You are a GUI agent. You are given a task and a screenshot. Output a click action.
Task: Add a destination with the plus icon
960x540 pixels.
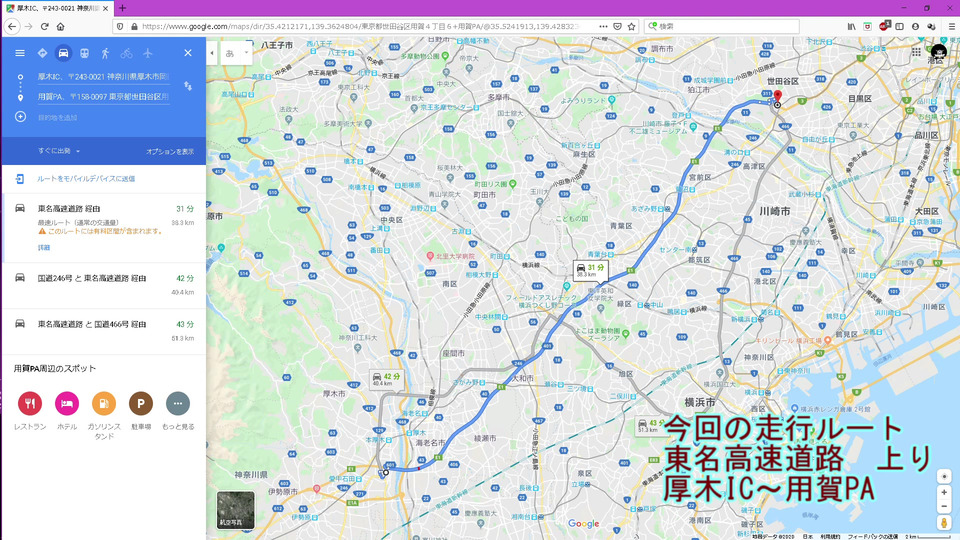pyautogui.click(x=20, y=117)
